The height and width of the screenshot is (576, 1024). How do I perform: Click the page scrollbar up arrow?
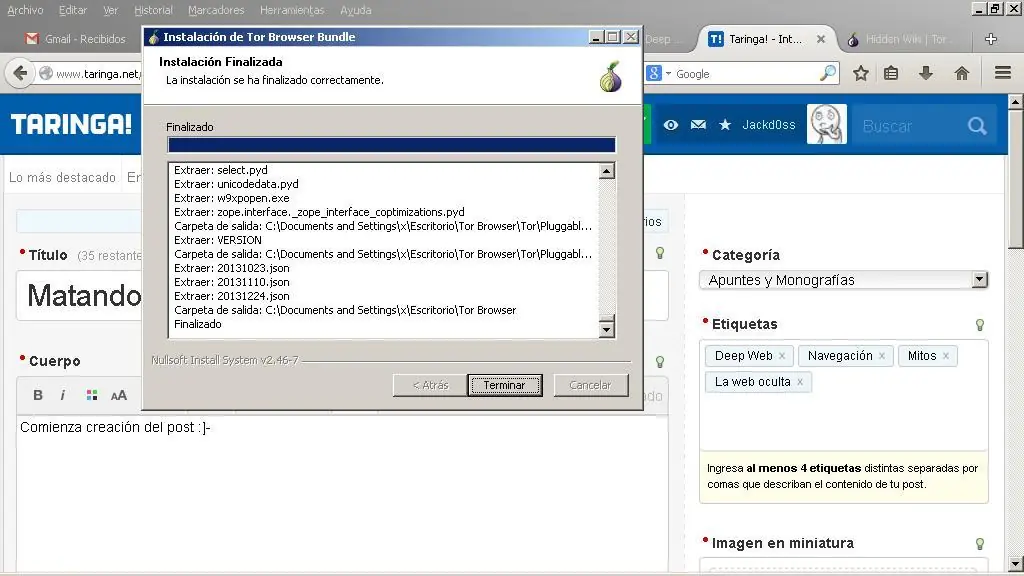(x=1015, y=102)
